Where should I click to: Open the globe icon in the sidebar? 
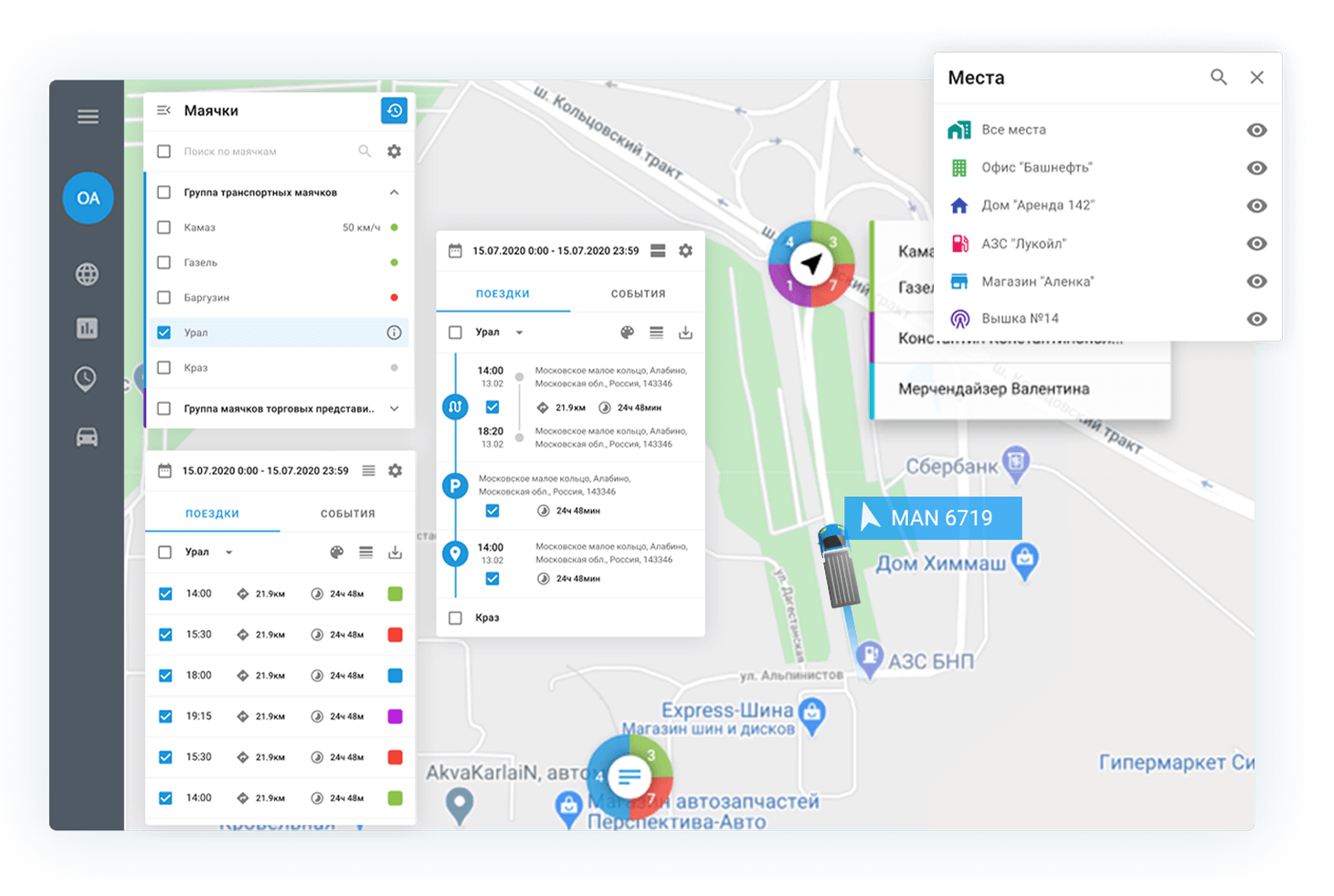point(87,273)
